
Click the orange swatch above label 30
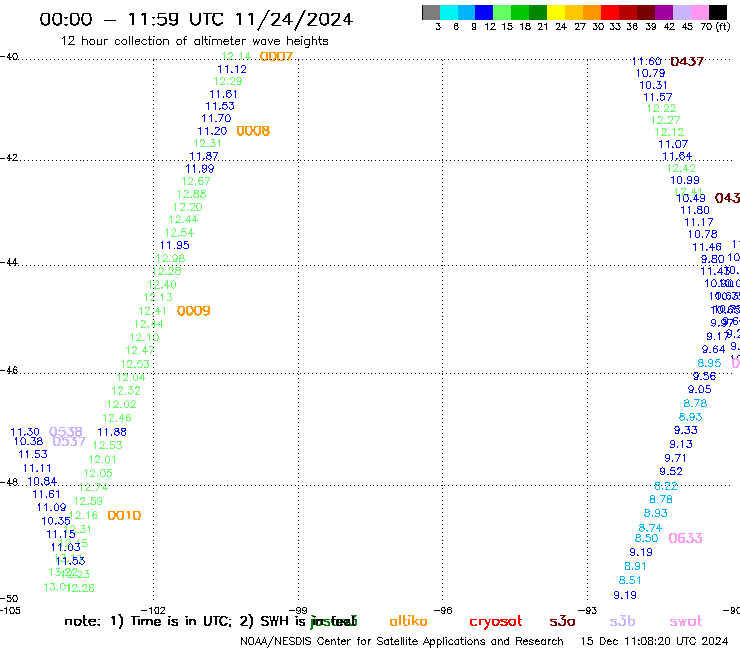tap(592, 12)
